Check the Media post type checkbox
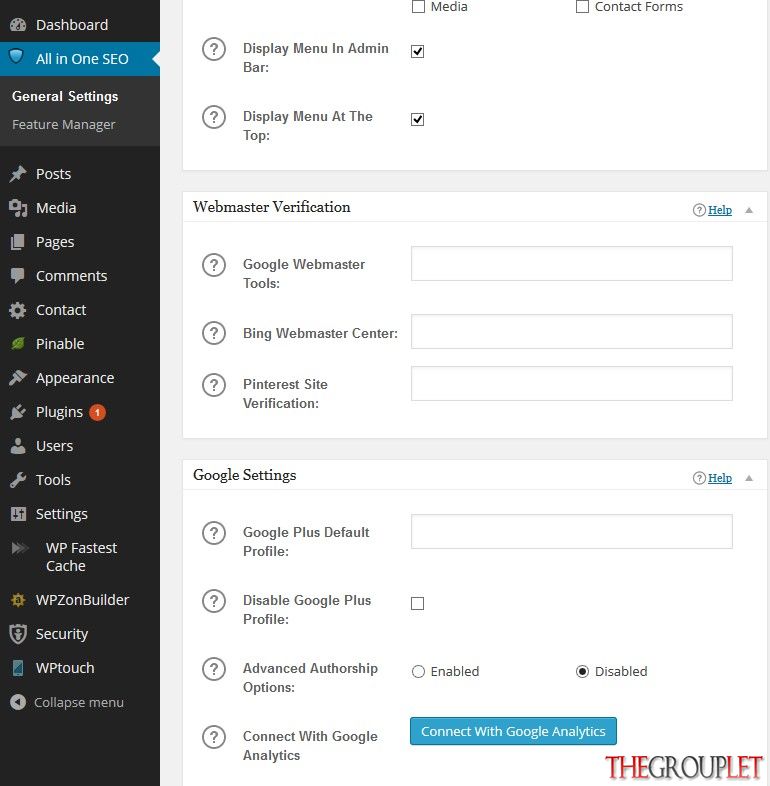 tap(418, 7)
